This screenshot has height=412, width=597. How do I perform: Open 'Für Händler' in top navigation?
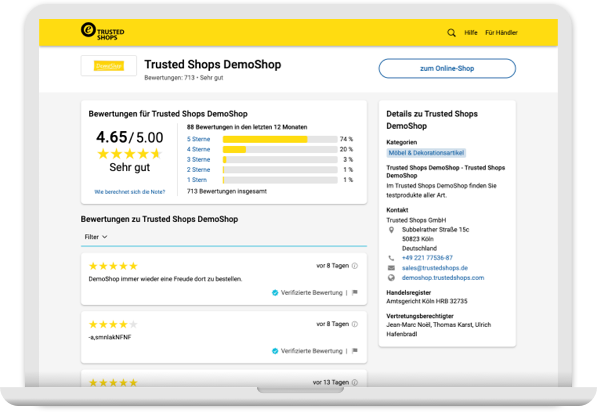[x=501, y=33]
